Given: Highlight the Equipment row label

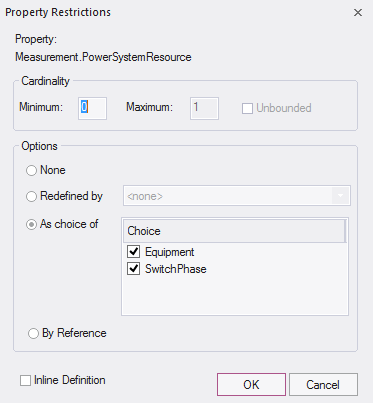Looking at the screenshot, I should (170, 252).
